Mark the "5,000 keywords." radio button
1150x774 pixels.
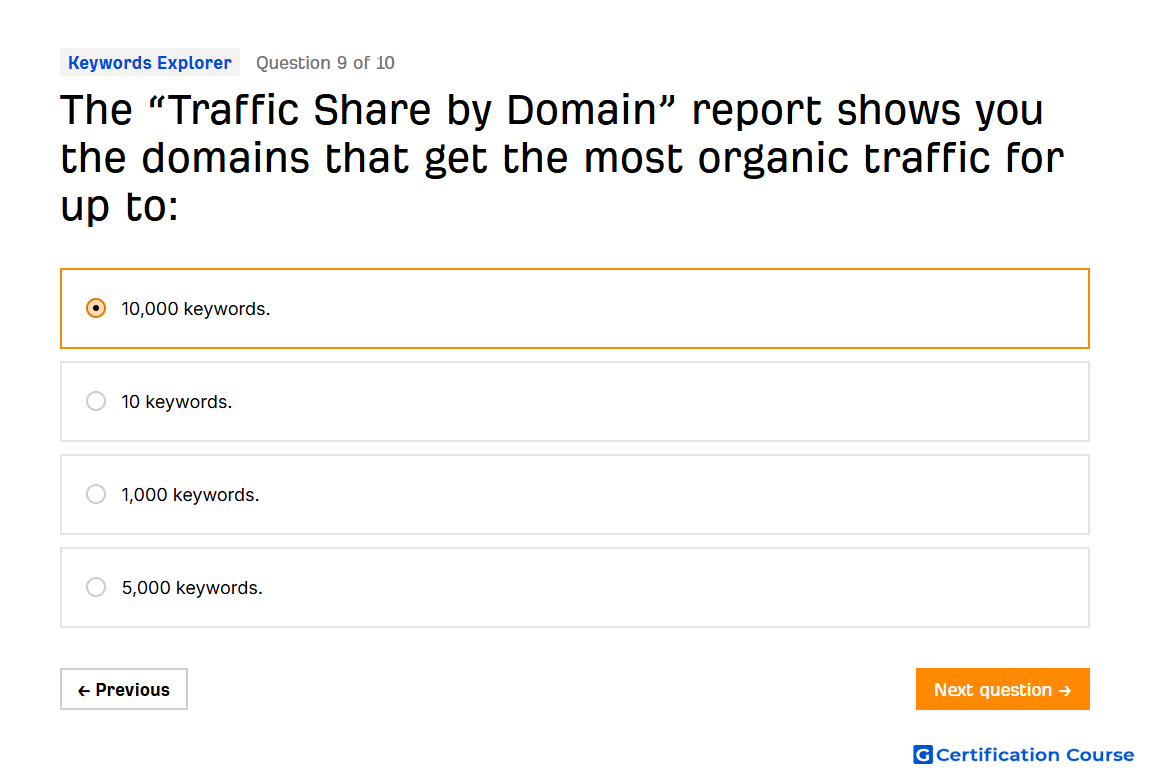pos(95,588)
